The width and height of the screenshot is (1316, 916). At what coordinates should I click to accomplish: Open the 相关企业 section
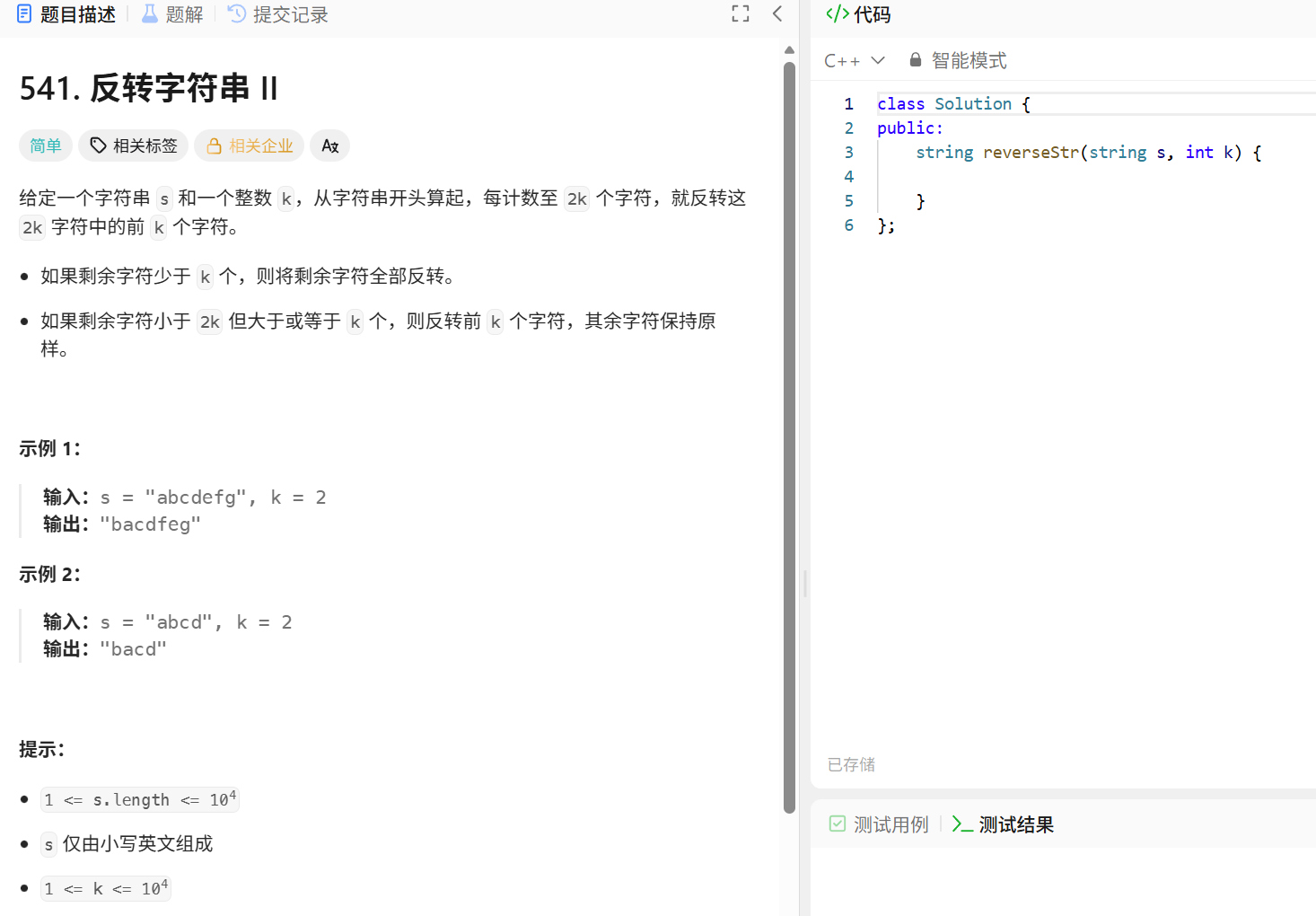click(x=249, y=145)
